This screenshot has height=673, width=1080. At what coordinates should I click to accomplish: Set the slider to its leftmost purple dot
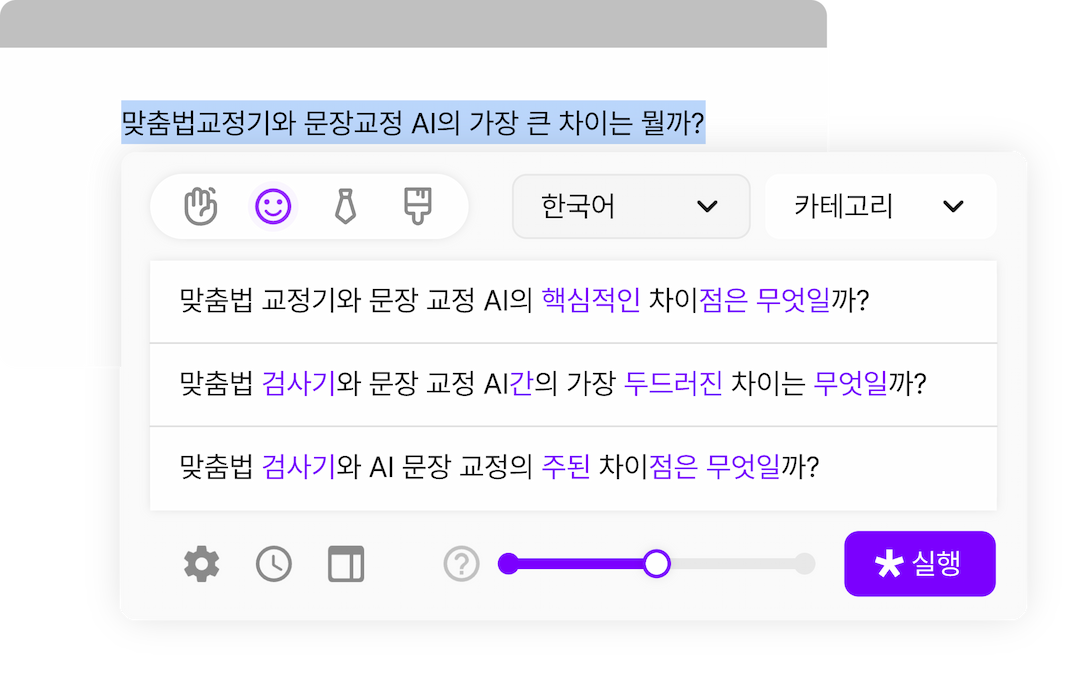pos(508,564)
